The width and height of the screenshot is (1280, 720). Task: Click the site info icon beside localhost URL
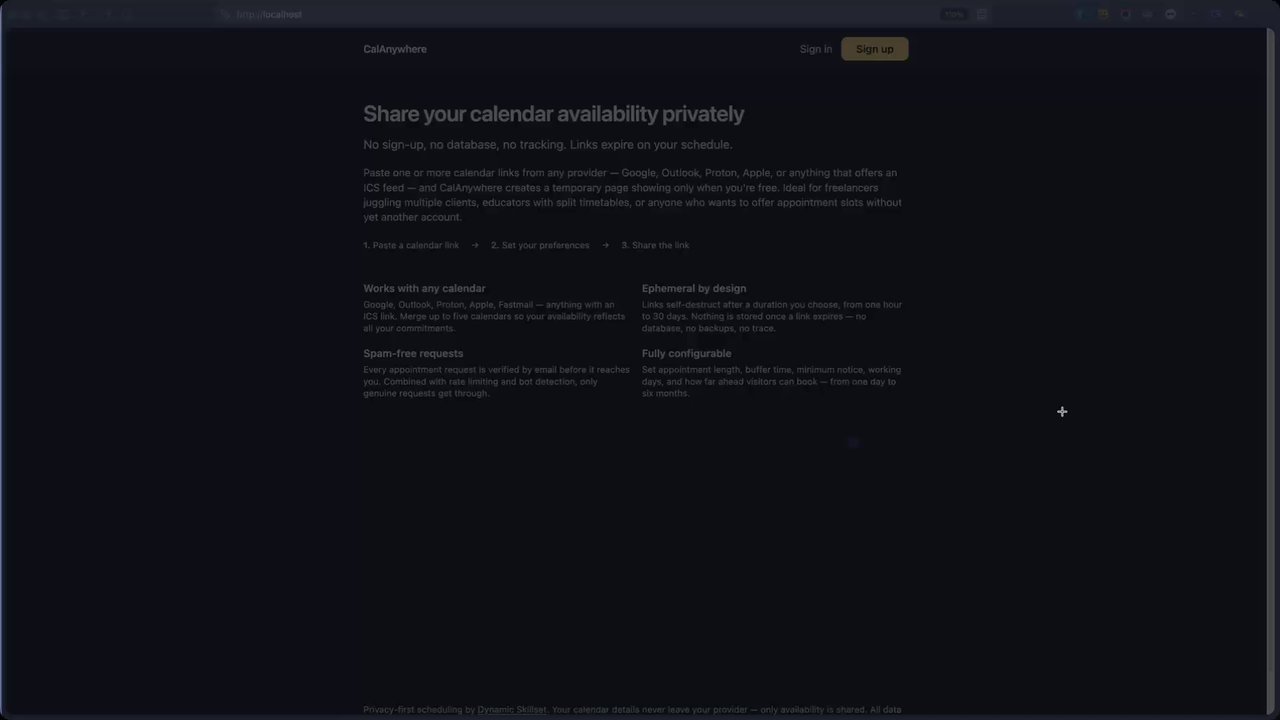click(x=225, y=14)
